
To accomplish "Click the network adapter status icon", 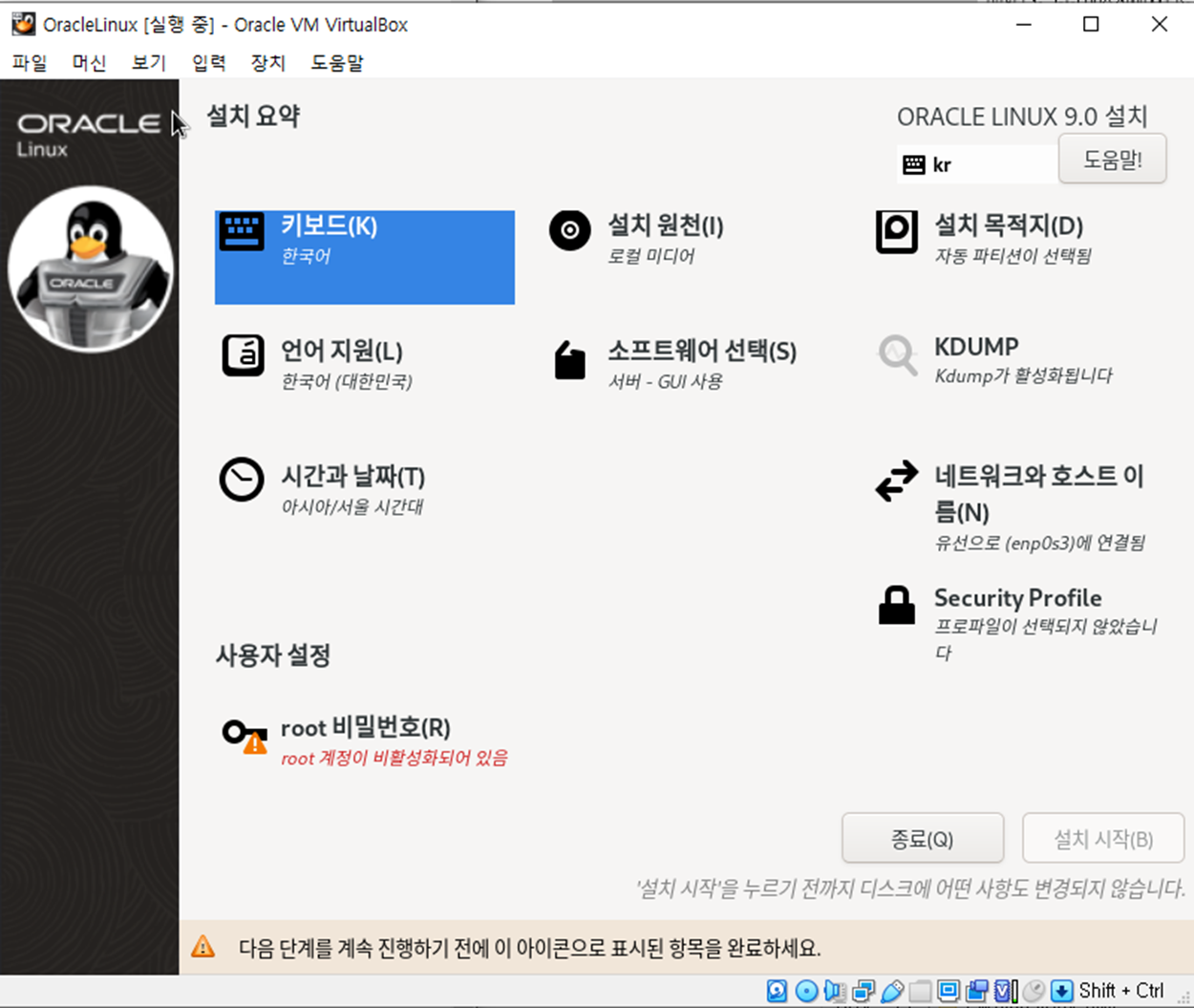I will 864,991.
